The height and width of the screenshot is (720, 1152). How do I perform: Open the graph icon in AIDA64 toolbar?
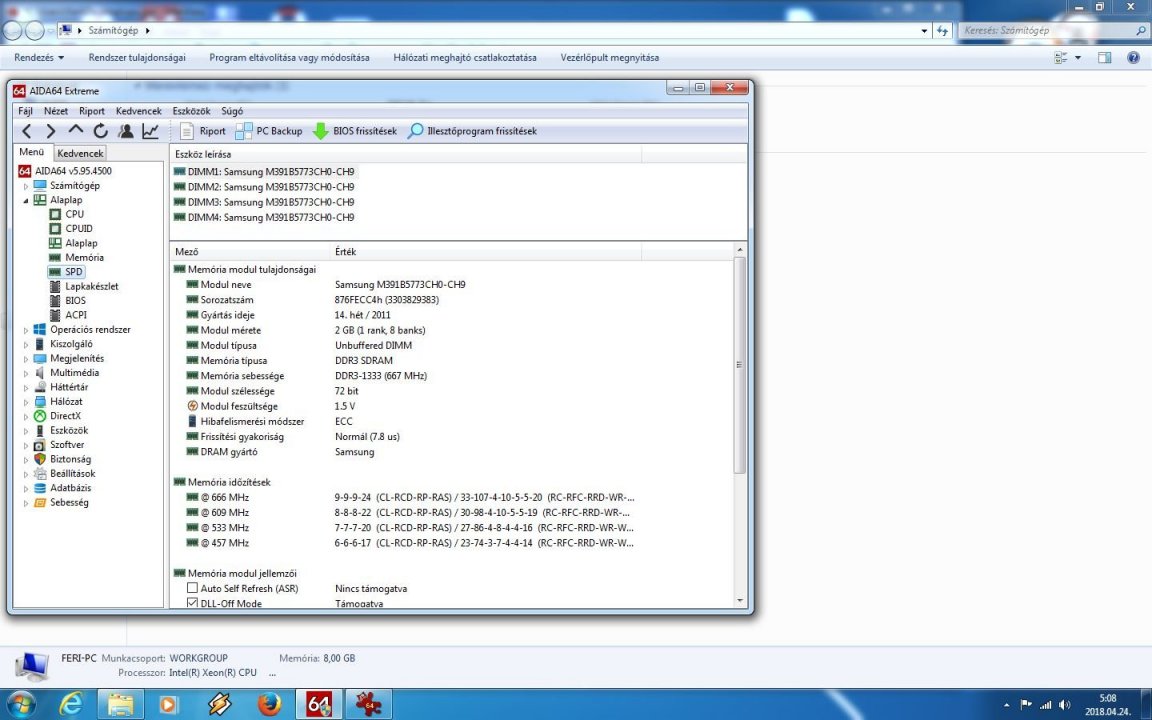[150, 132]
